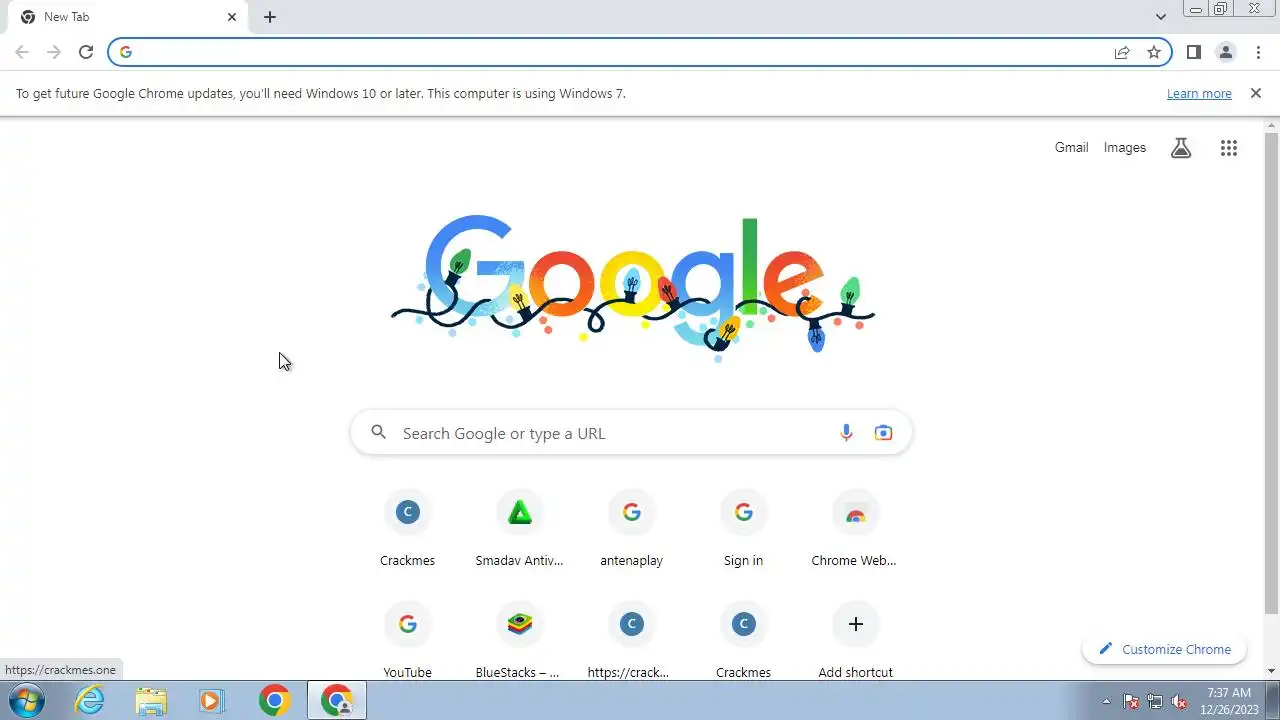Click the back navigation arrow
Screen dimensions: 1280x720
coord(22,52)
